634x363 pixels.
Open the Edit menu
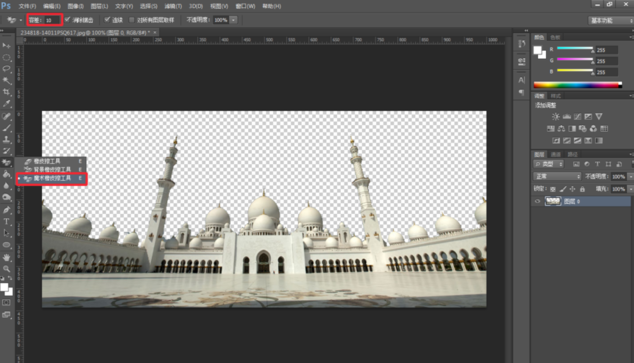[52, 6]
